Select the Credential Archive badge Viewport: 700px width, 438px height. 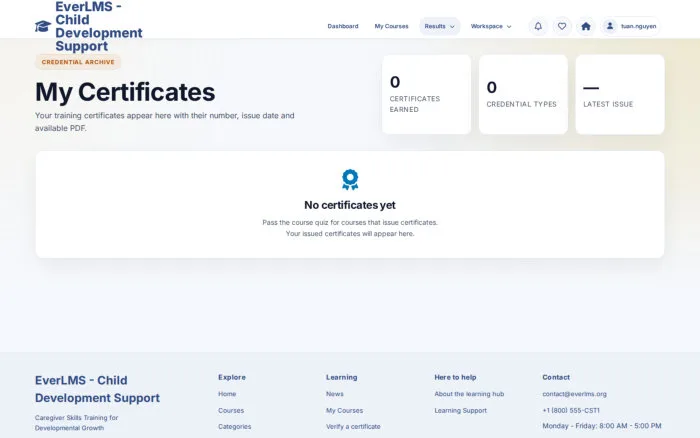click(x=78, y=62)
